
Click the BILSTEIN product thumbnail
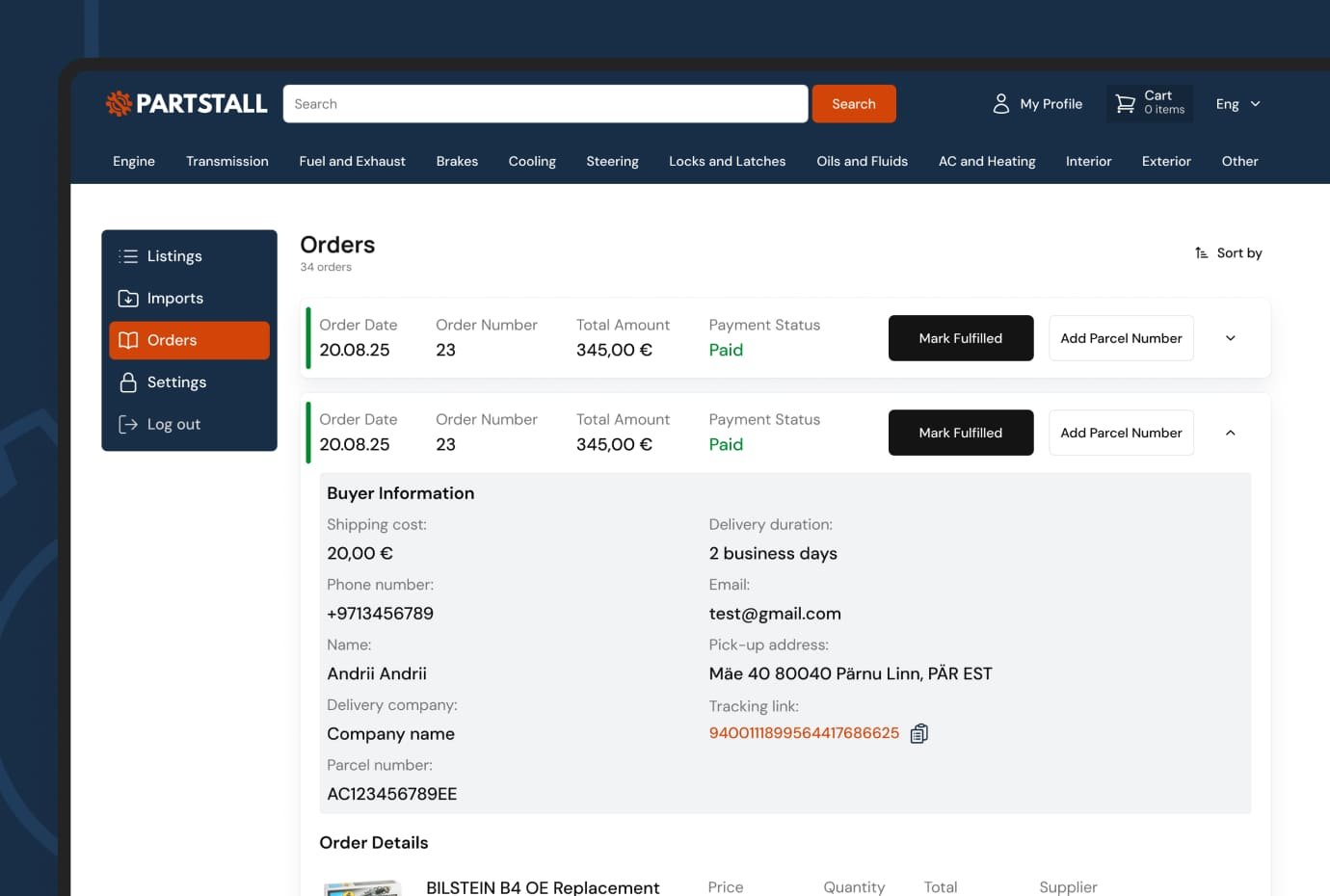362,888
